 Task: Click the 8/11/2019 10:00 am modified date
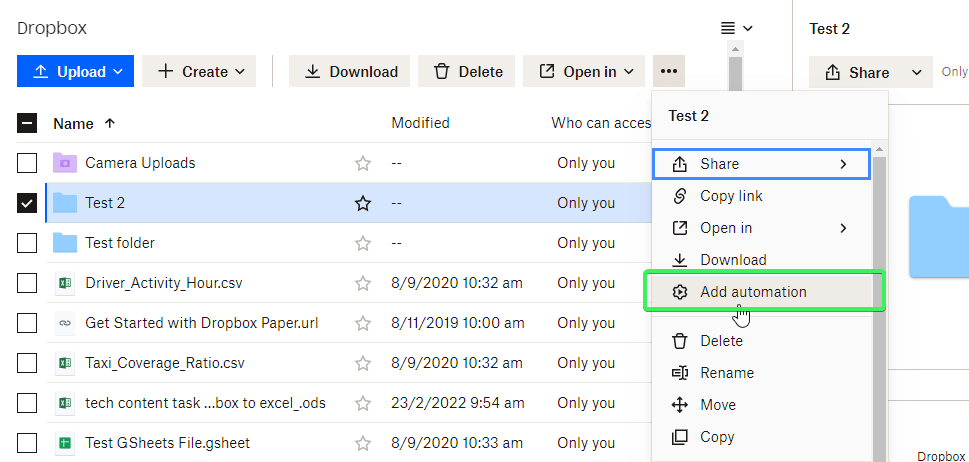[x=457, y=323]
